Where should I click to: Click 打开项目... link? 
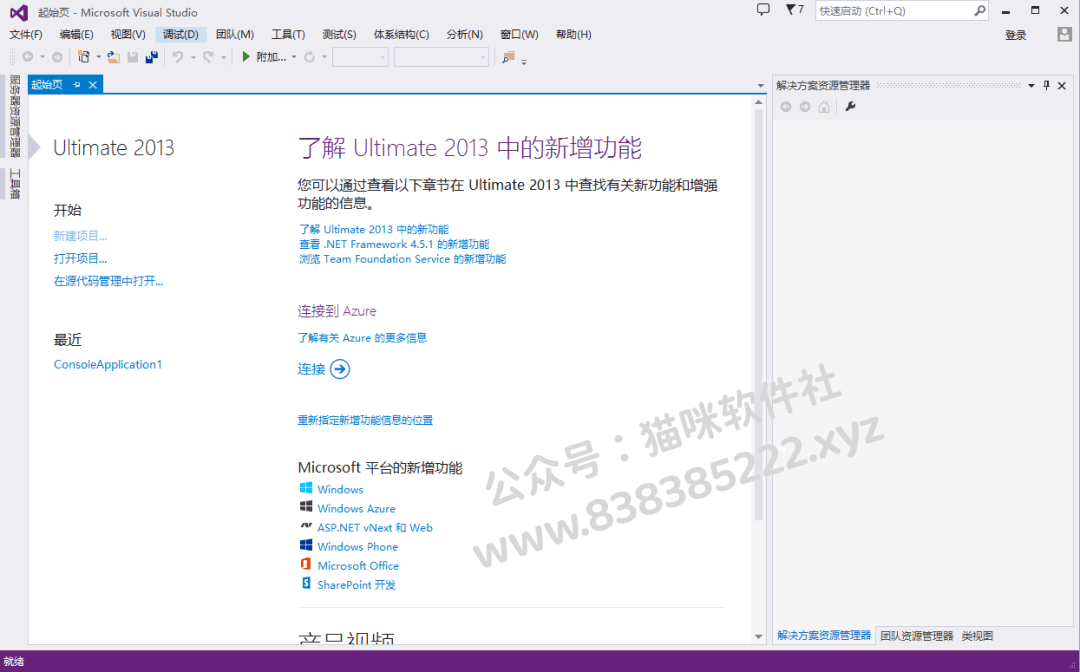click(x=81, y=259)
